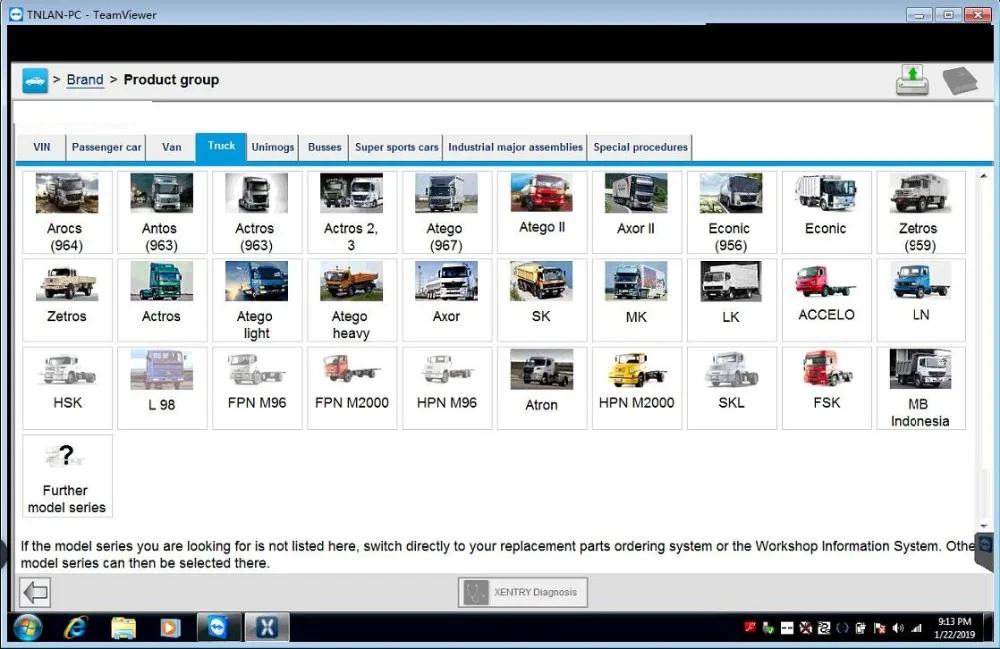Image resolution: width=1000 pixels, height=649 pixels.
Task: Switch to the VIN tab
Action: [x=41, y=147]
